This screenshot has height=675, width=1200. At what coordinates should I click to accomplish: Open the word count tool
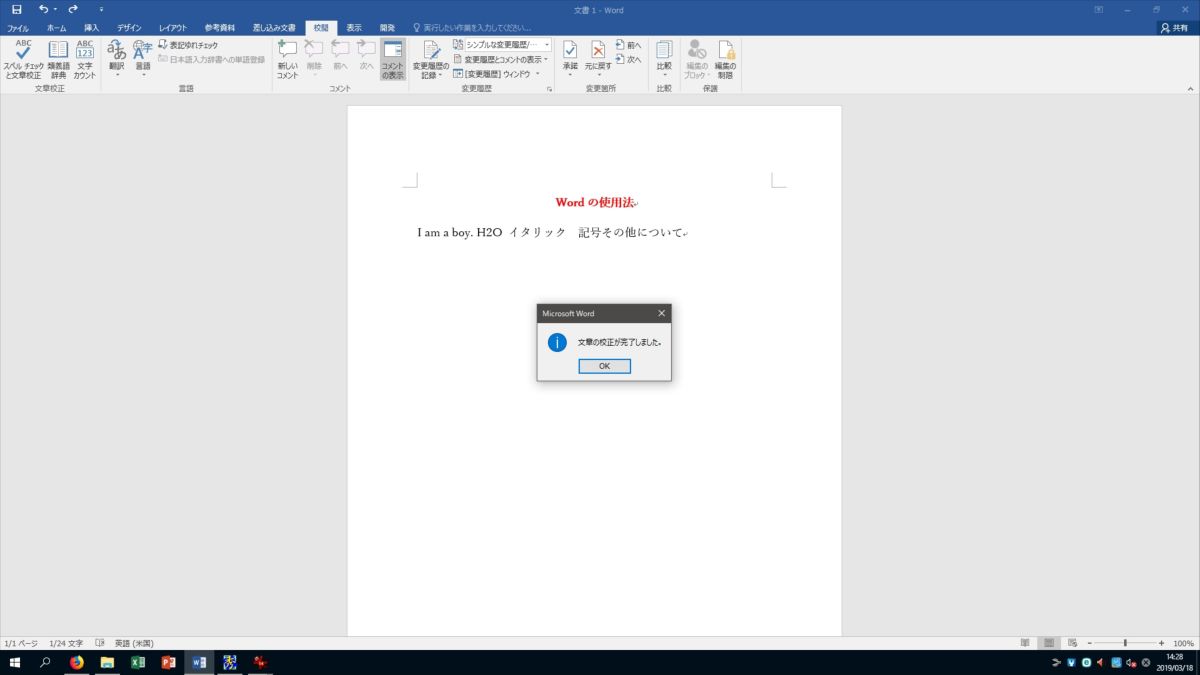pyautogui.click(x=85, y=59)
